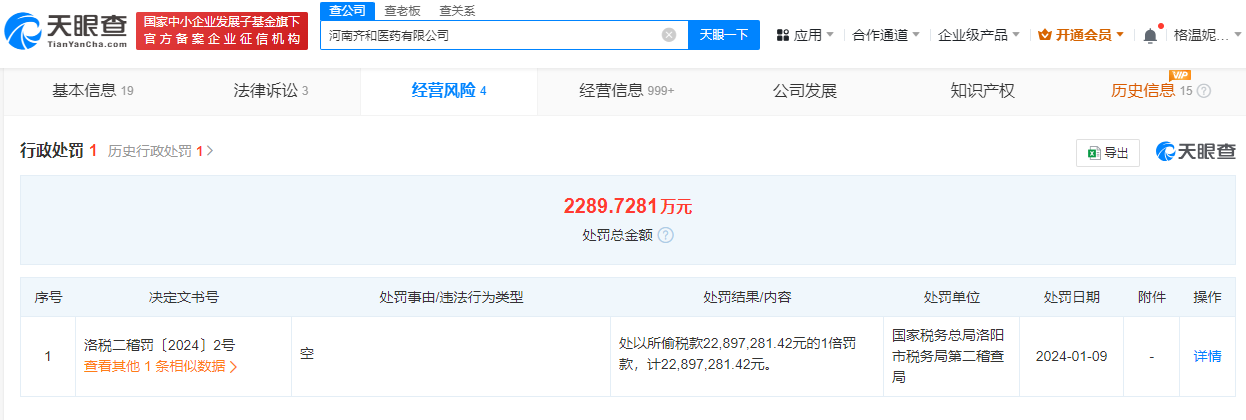Click document number 洛税二稽罚〔2024〕2号
Screen dimensions: 1246x420
tap(160, 345)
